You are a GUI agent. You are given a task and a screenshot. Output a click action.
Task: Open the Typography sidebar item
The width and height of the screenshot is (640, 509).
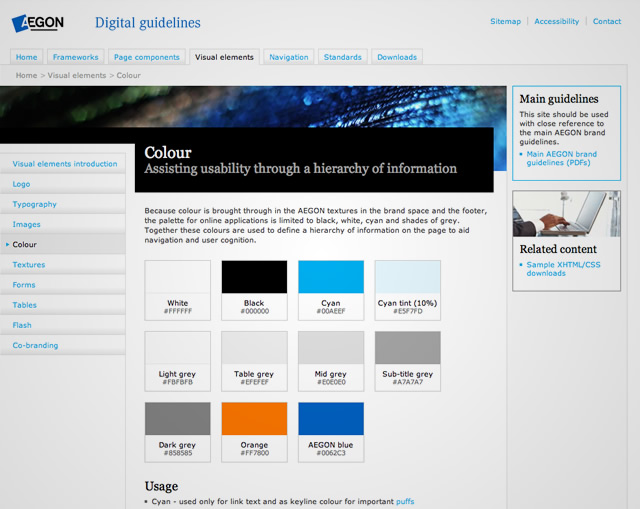point(63,204)
